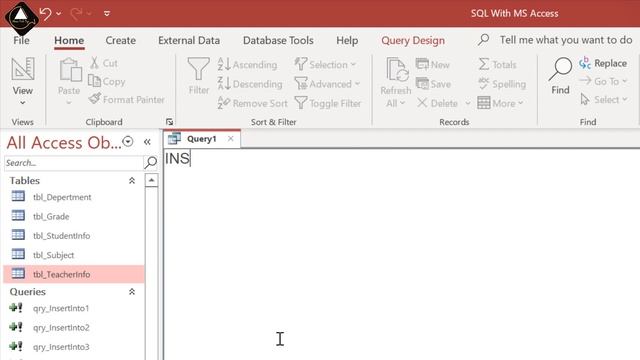Click the Redo arrow icon
Viewport: 640px width, 360px height.
76,13
